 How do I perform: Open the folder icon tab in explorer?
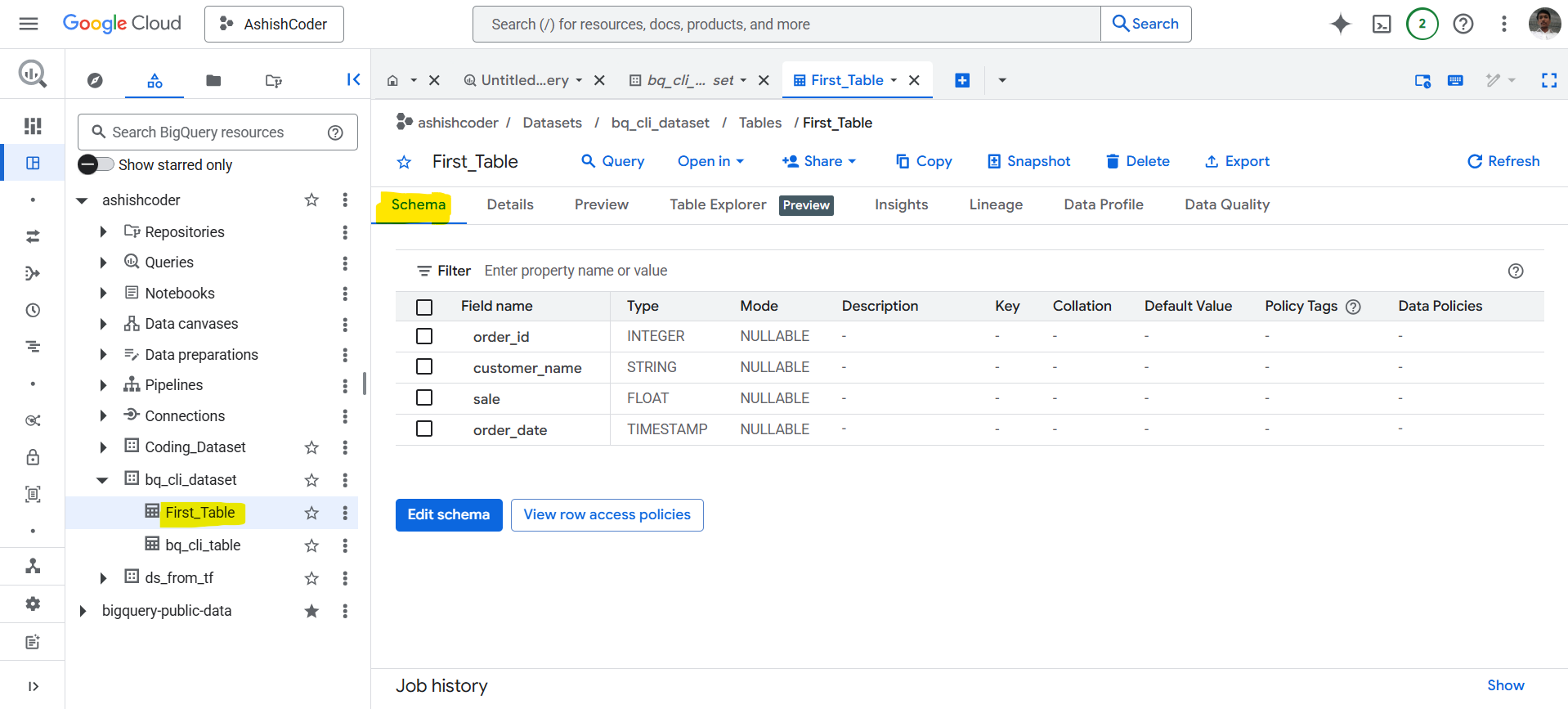point(213,80)
